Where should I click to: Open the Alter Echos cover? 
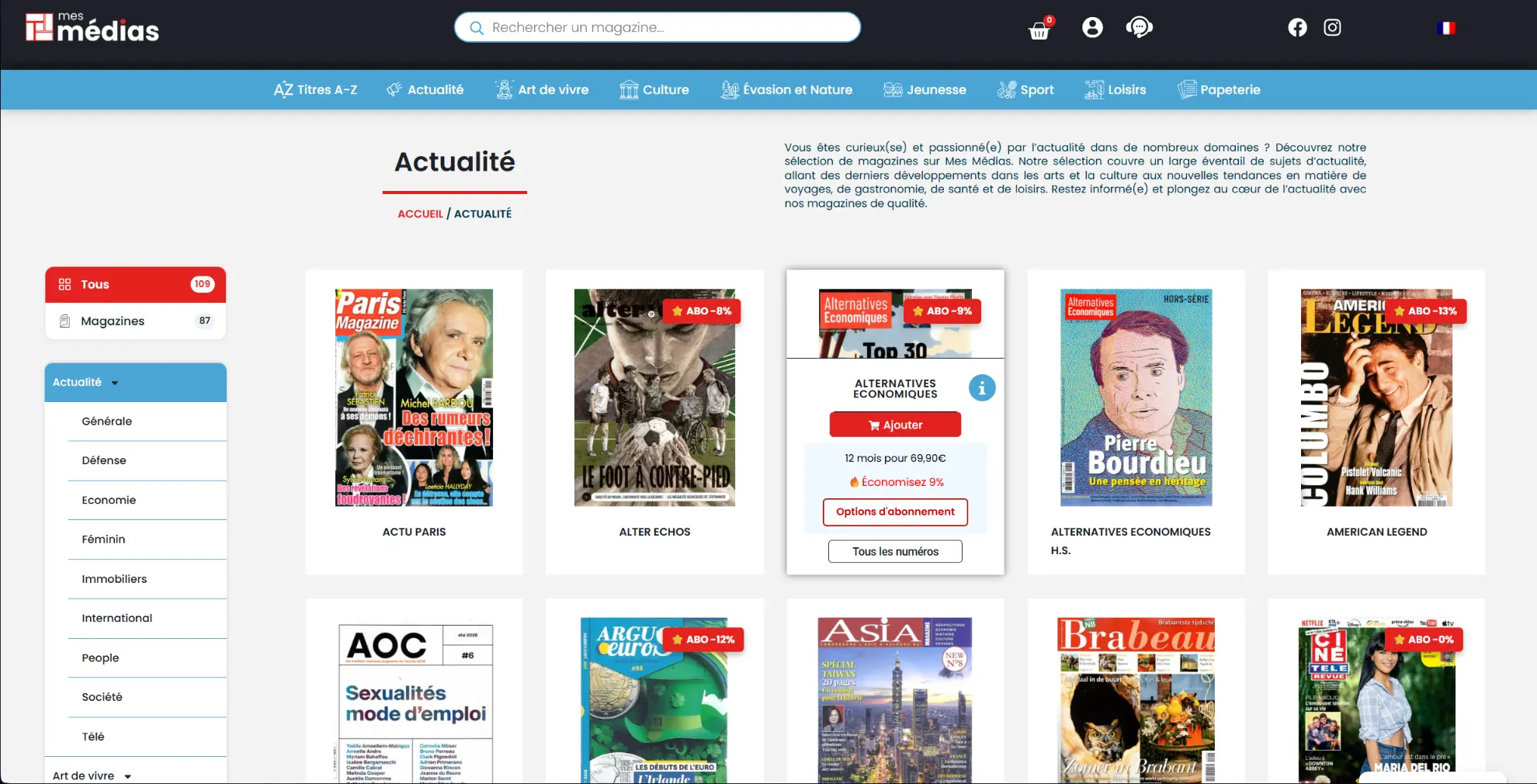pyautogui.click(x=654, y=398)
